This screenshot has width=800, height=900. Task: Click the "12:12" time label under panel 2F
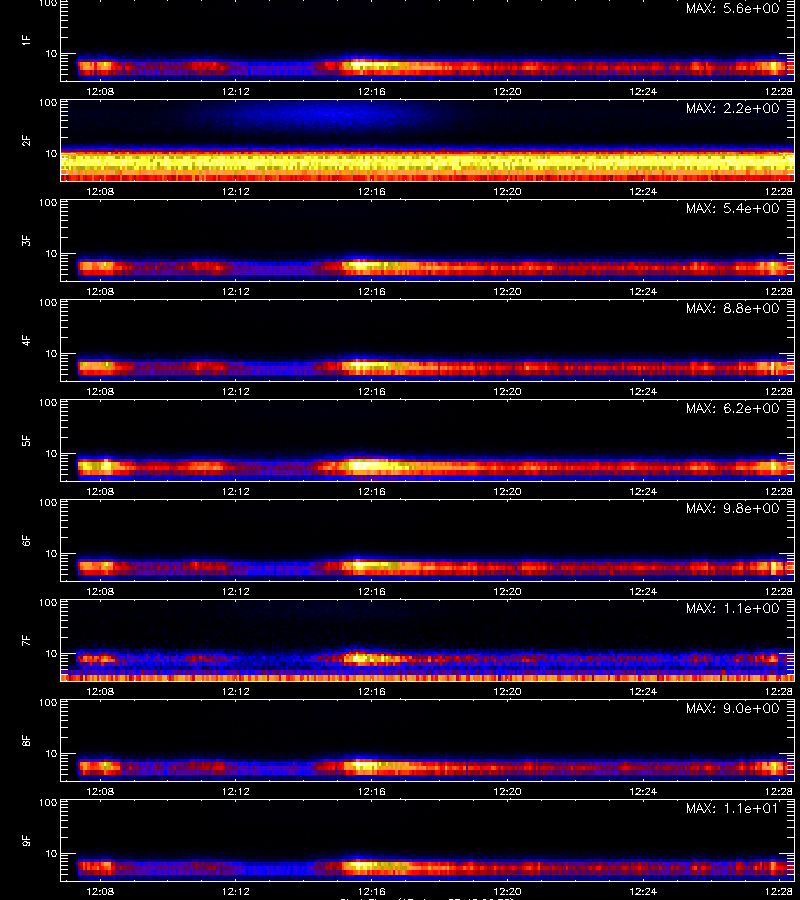coord(236,192)
